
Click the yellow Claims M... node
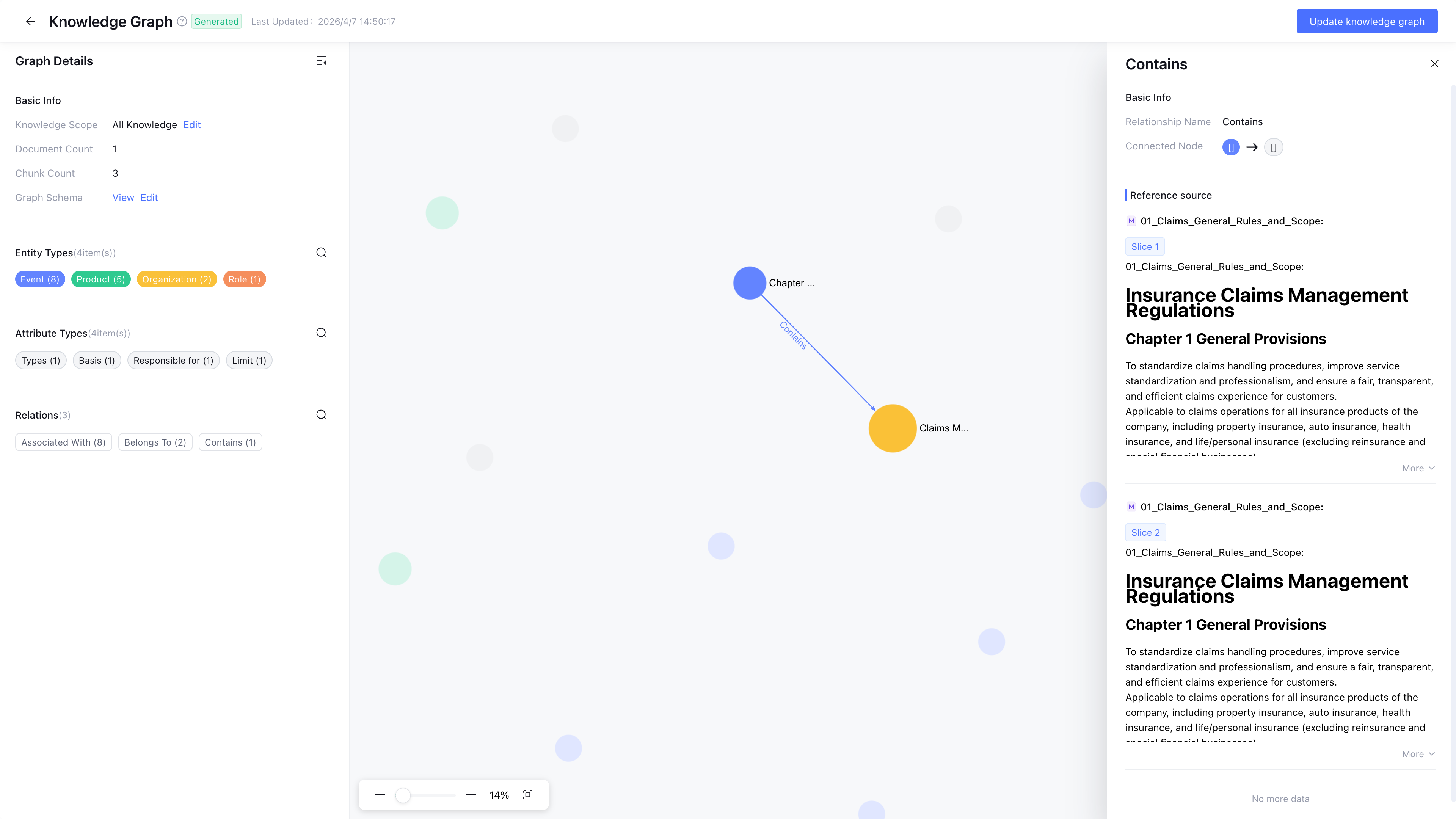(x=892, y=428)
